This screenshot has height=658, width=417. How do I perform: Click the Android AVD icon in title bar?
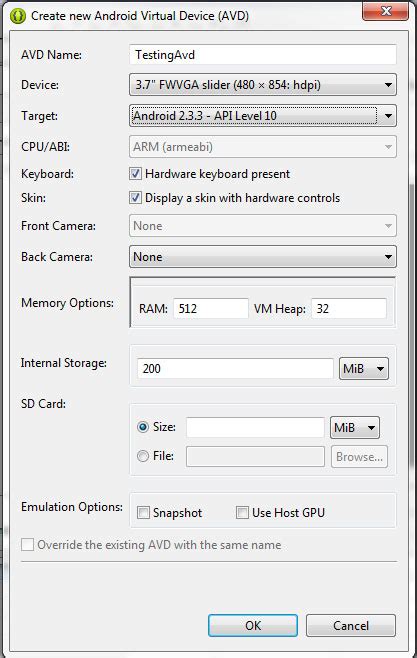(18, 16)
